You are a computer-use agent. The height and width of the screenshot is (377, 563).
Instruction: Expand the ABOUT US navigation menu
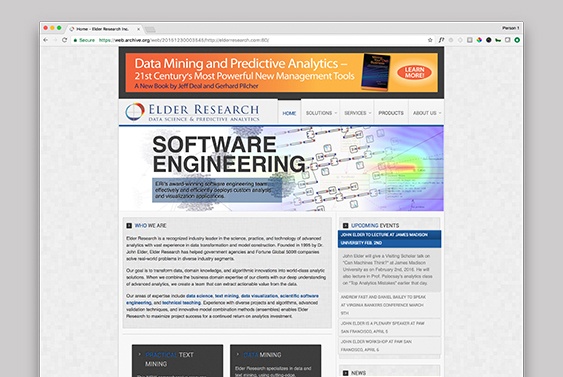pos(426,113)
